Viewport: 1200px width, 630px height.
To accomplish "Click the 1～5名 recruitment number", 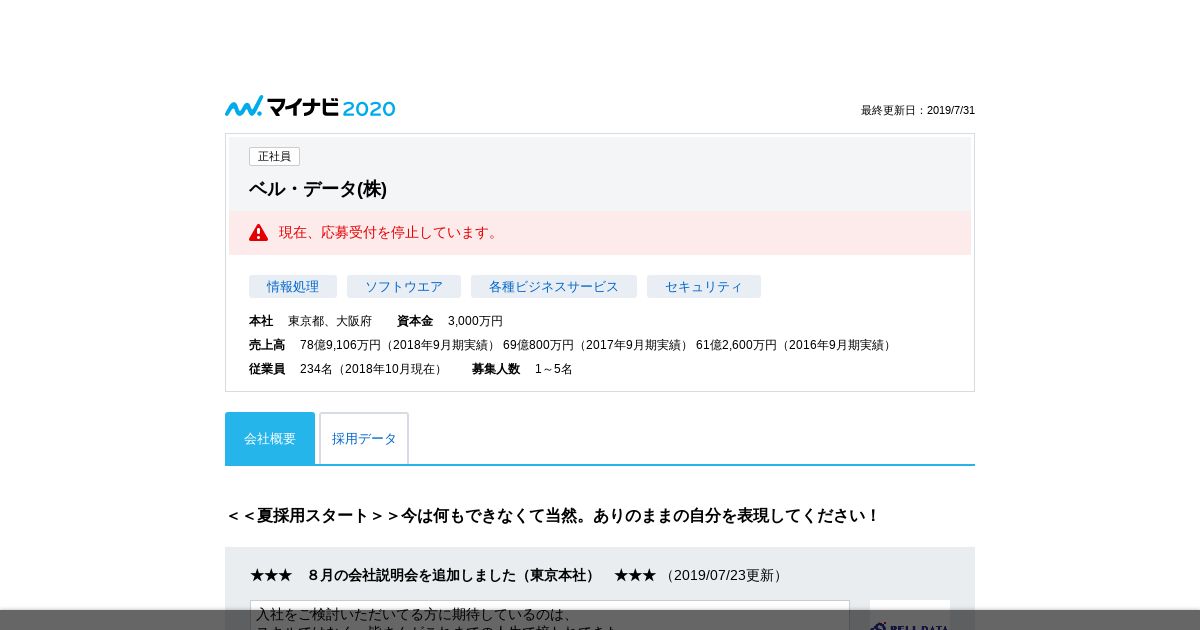I will pos(554,369).
